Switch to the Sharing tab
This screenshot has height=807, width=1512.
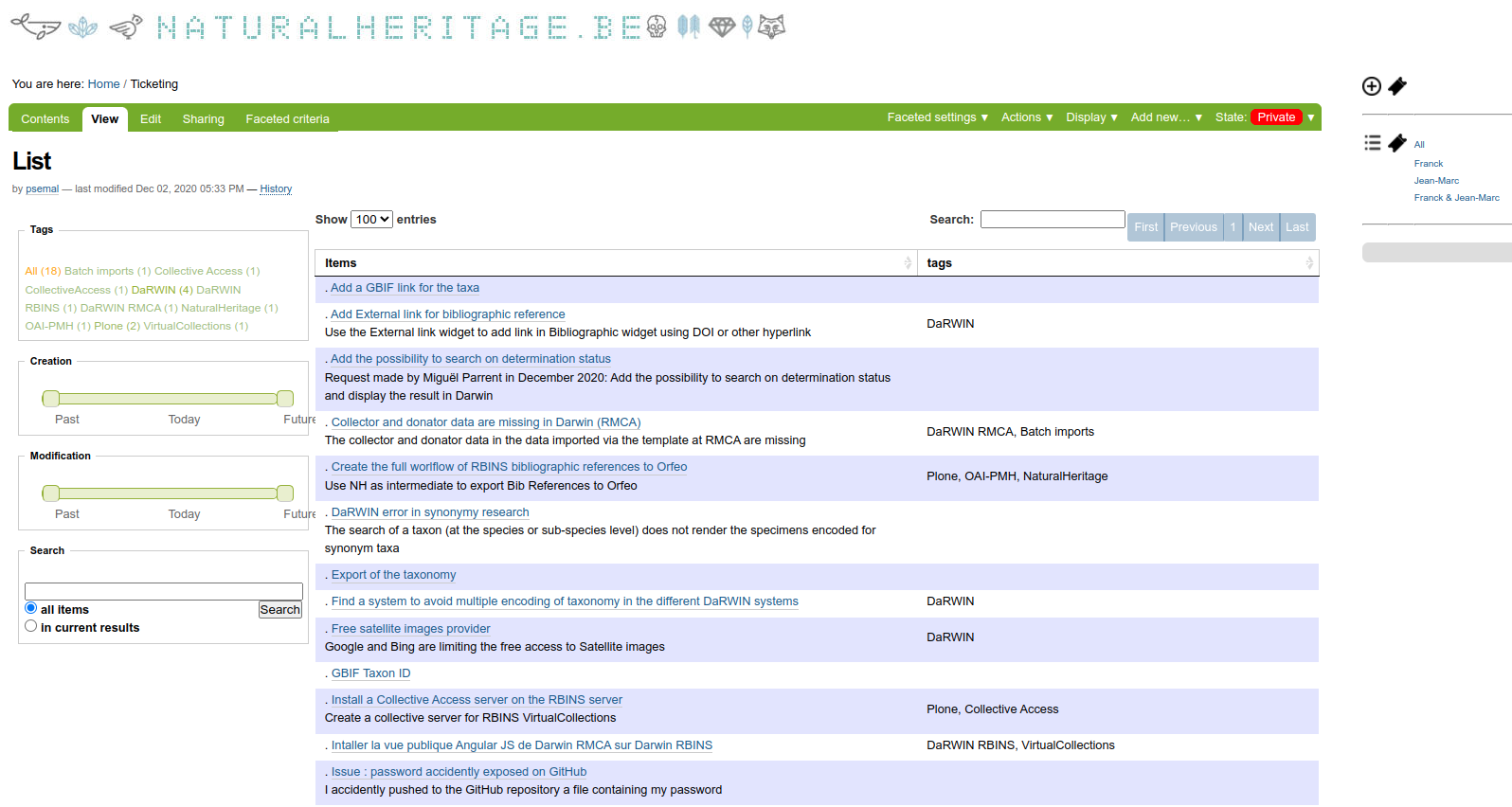(x=203, y=119)
